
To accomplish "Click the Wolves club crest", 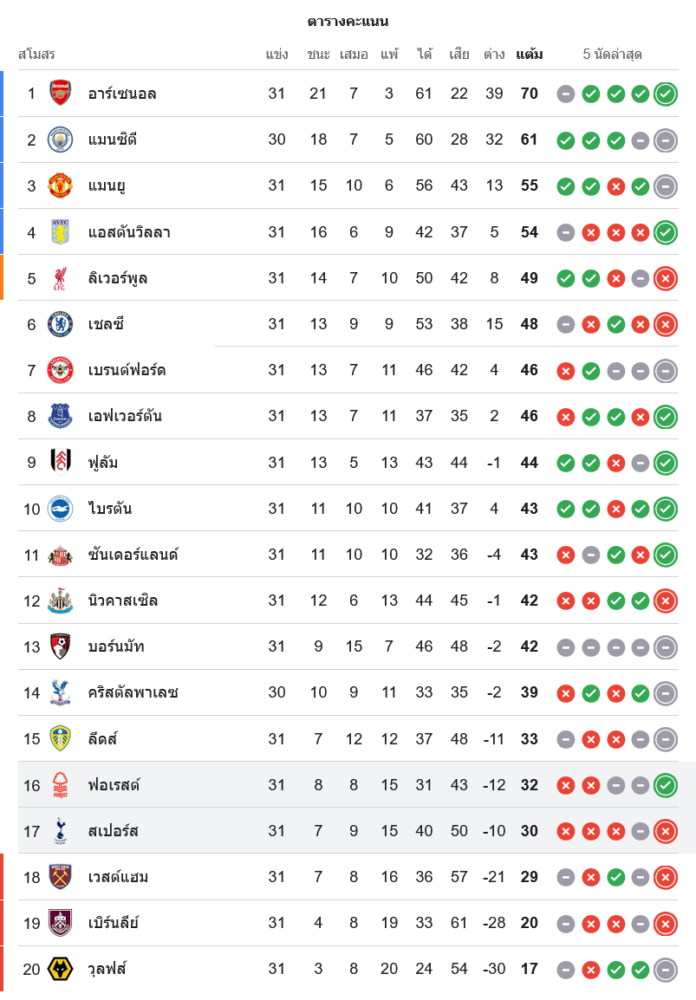I will 61,968.
